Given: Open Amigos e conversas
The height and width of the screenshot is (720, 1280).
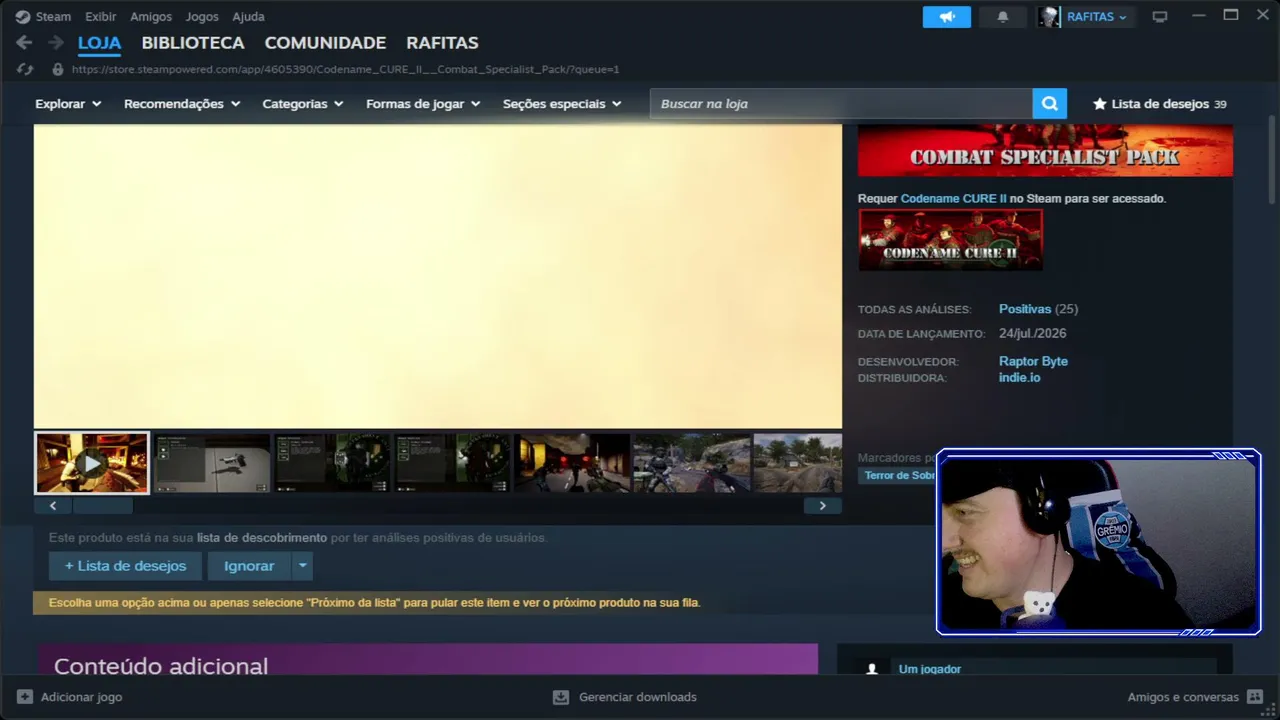Looking at the screenshot, I should (x=1196, y=697).
